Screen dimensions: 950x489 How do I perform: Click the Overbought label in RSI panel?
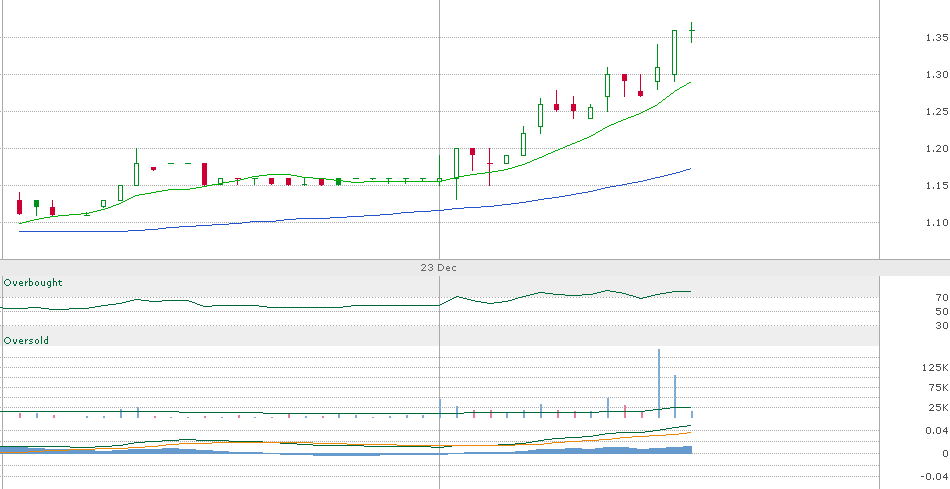(33, 282)
